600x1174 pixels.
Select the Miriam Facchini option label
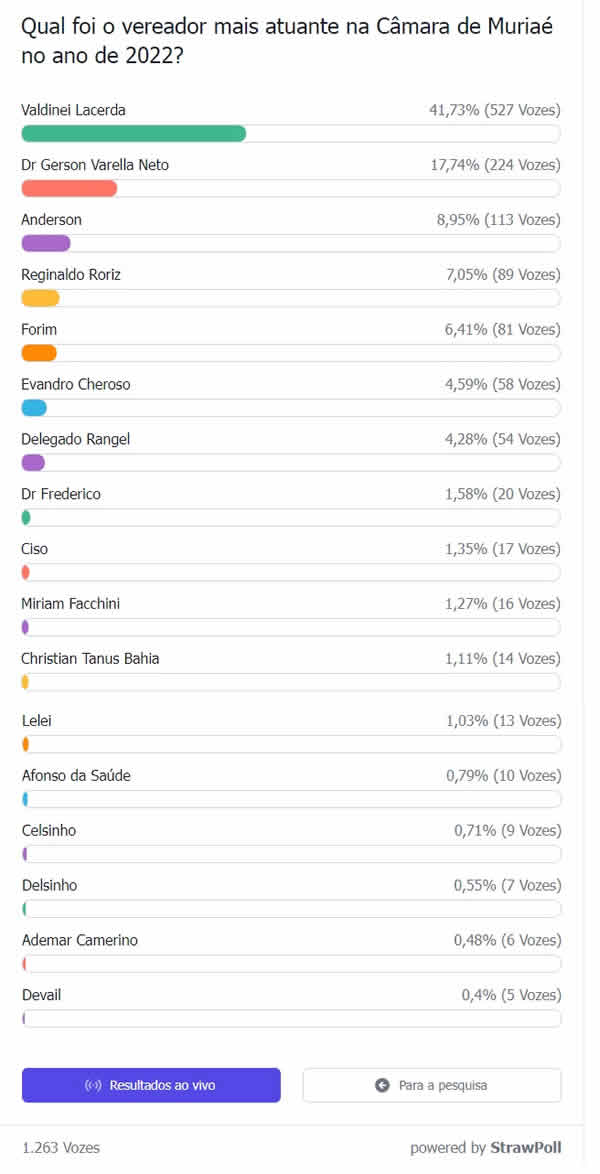(x=71, y=604)
